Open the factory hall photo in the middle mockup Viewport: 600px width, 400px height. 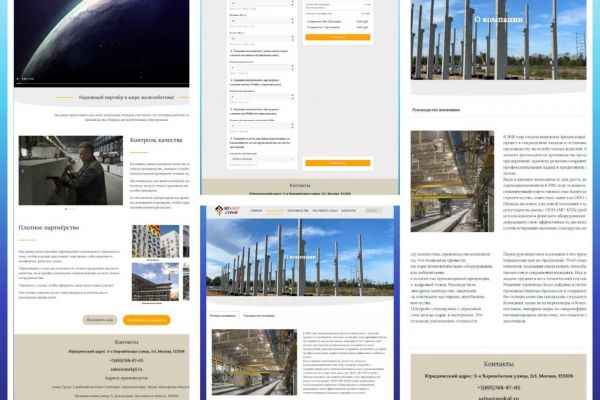pyautogui.click(x=254, y=362)
